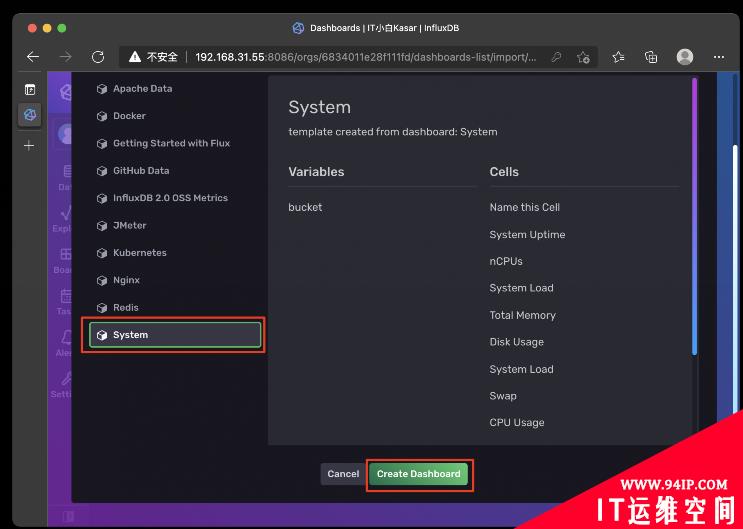743x529 pixels.
Task: Click the template details scrollbar
Action: pyautogui.click(x=695, y=217)
